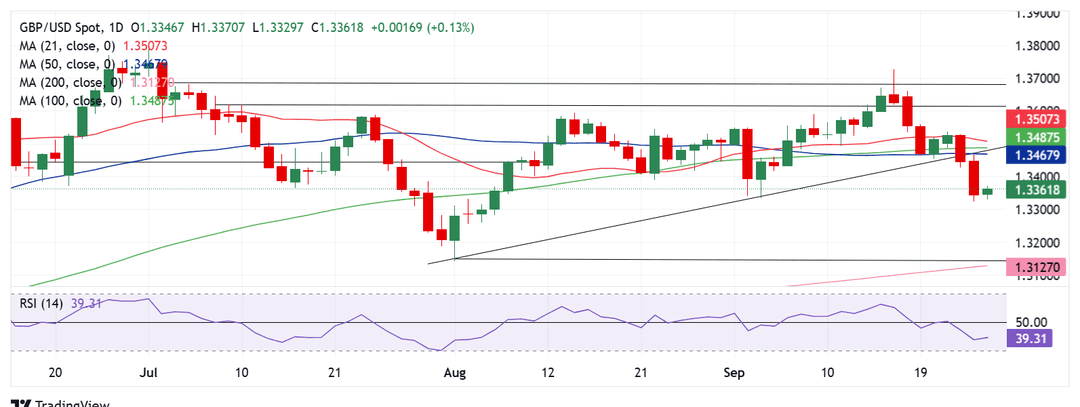Click the Aug label on time axis
The width and height of the screenshot is (1080, 407).
pyautogui.click(x=455, y=372)
